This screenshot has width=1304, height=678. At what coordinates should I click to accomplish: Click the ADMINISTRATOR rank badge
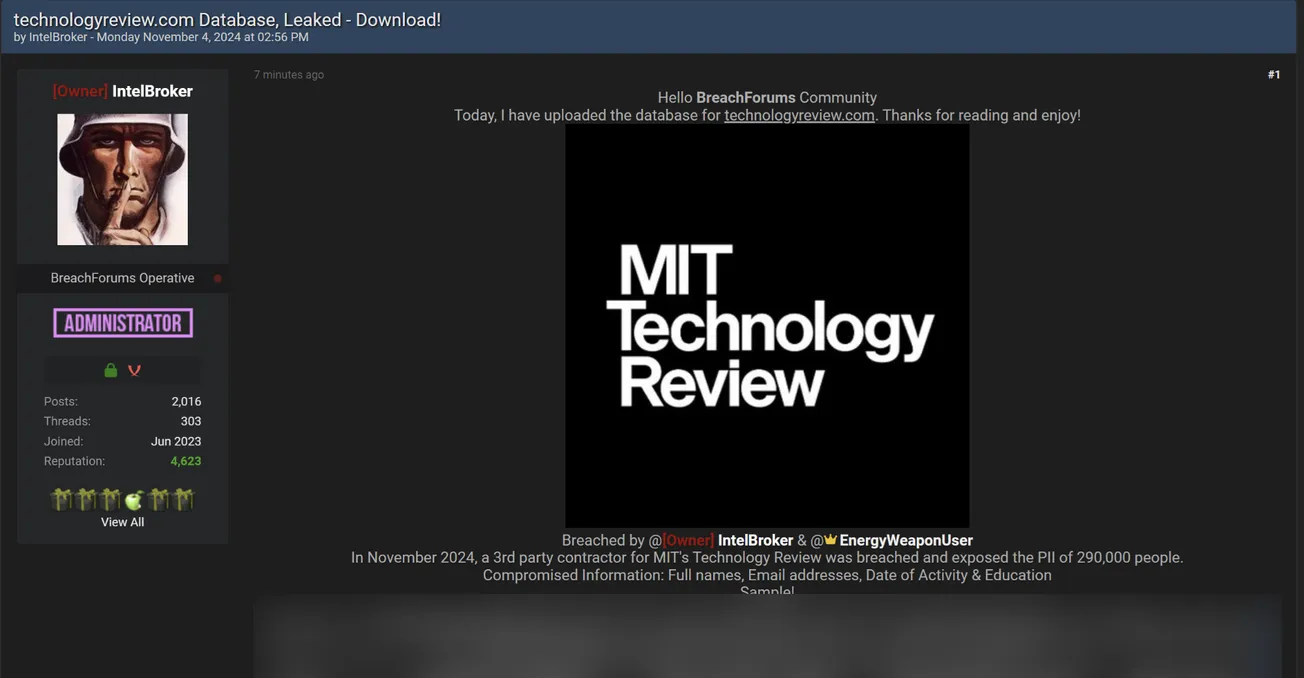[123, 323]
